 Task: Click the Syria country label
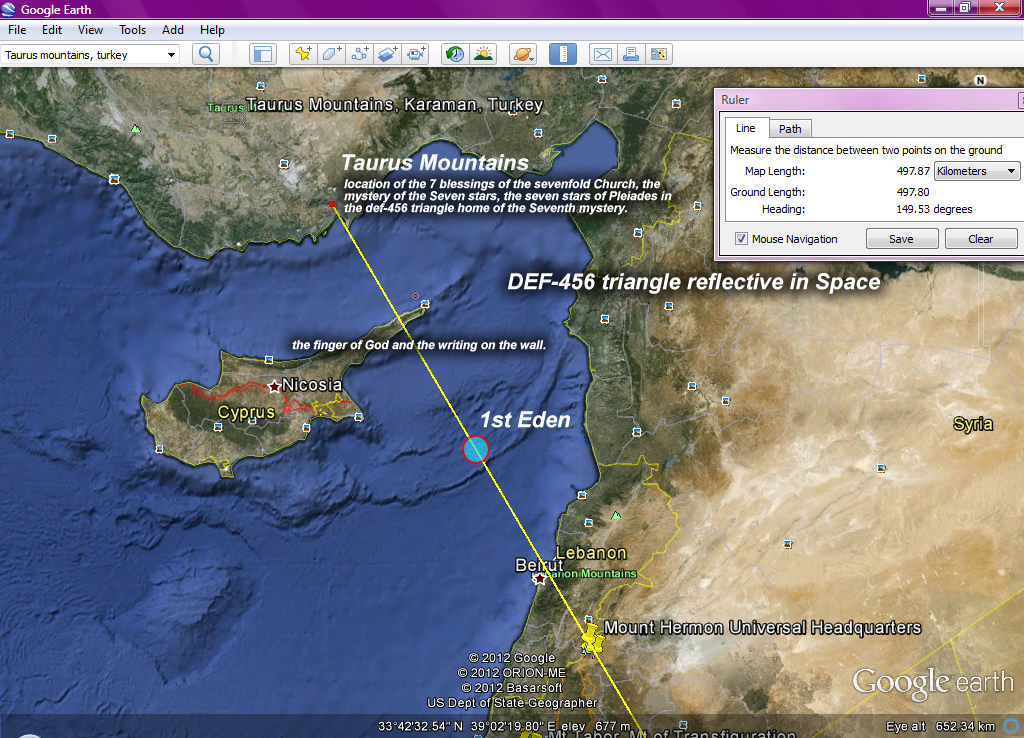click(972, 424)
